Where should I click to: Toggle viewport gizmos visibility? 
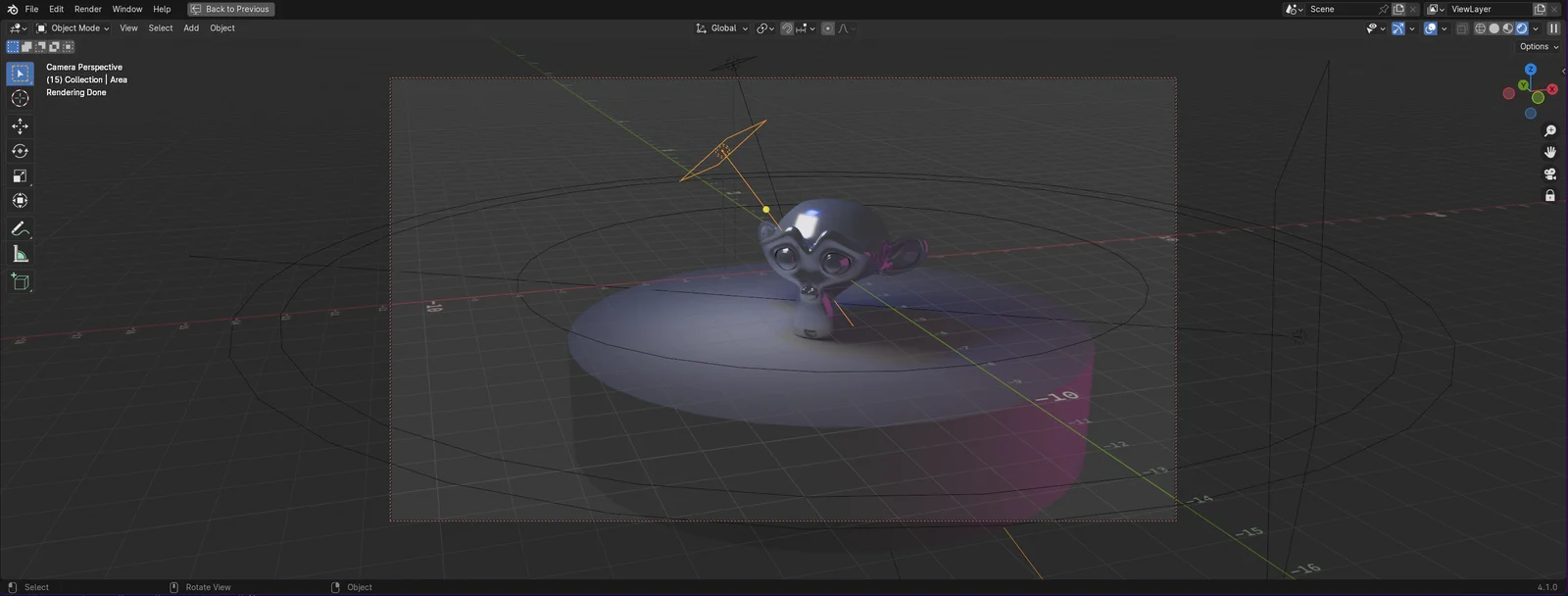click(x=1398, y=28)
